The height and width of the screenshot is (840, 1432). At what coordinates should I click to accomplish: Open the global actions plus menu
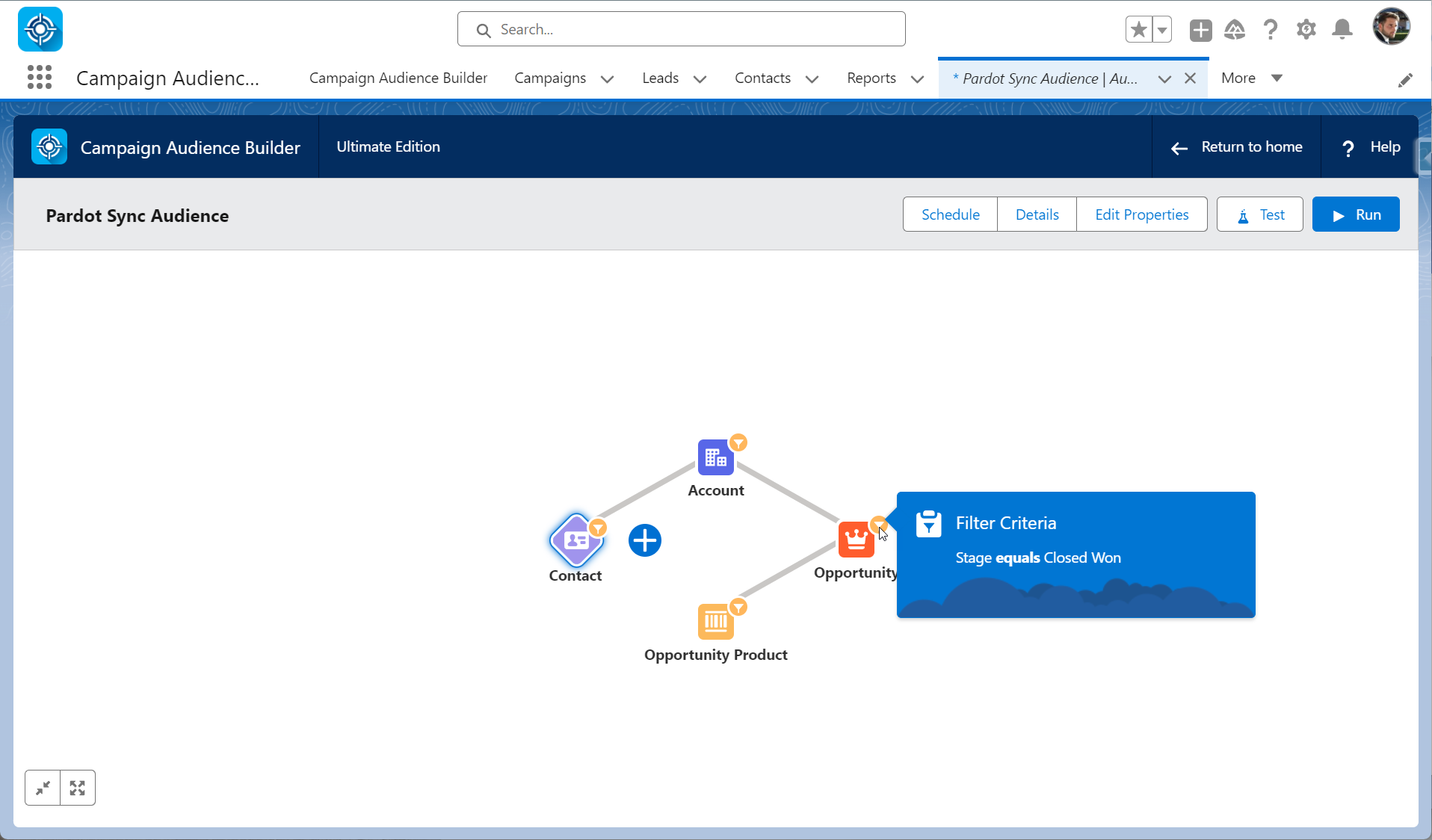1200,30
